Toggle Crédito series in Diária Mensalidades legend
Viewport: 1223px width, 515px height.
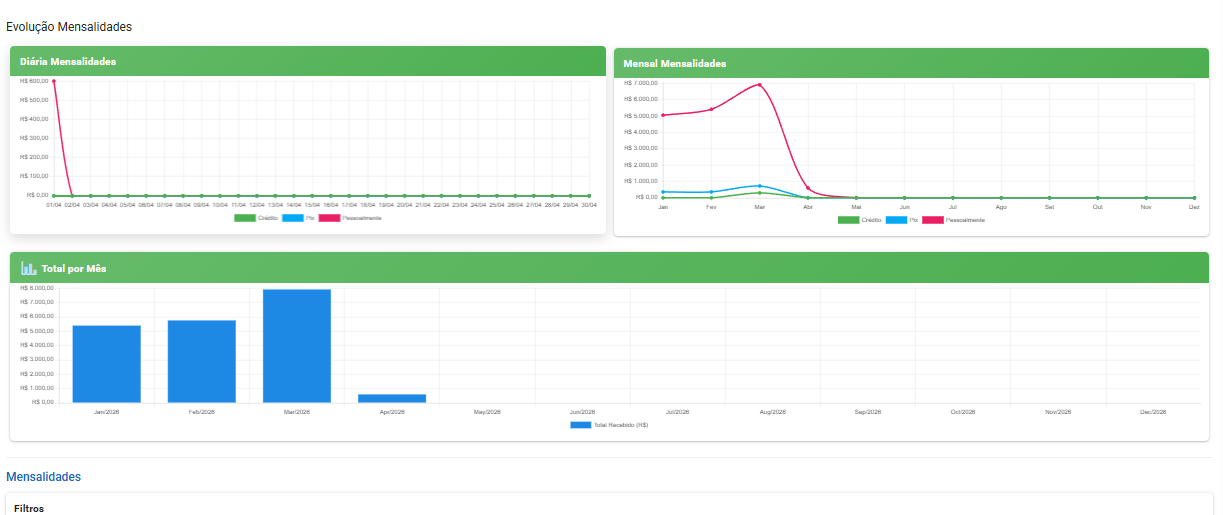tap(245, 217)
